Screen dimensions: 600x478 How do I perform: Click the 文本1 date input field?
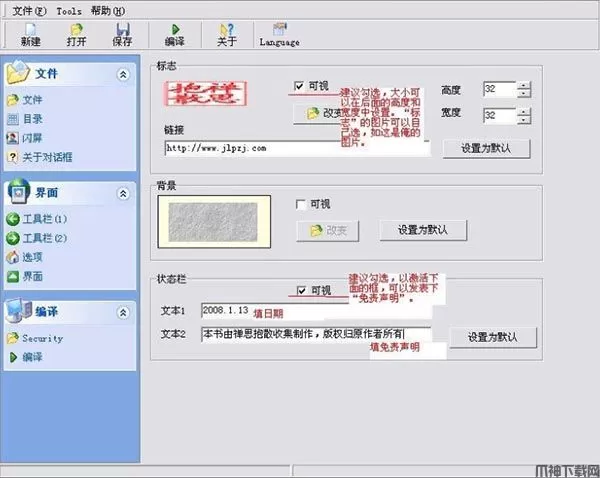[316, 311]
